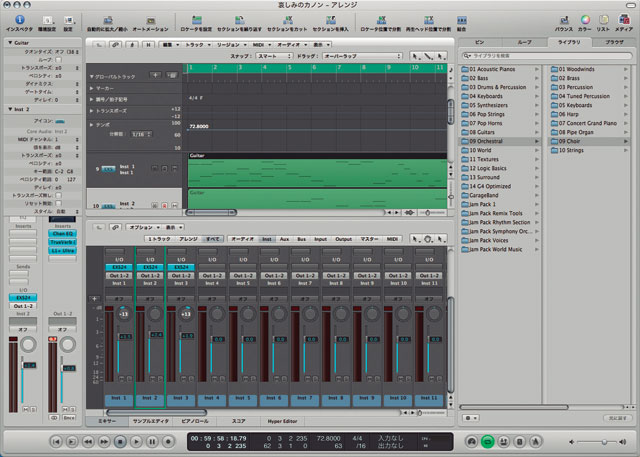
Task: Open the Lists (リスト) toolbar icon
Action: [x=603, y=20]
